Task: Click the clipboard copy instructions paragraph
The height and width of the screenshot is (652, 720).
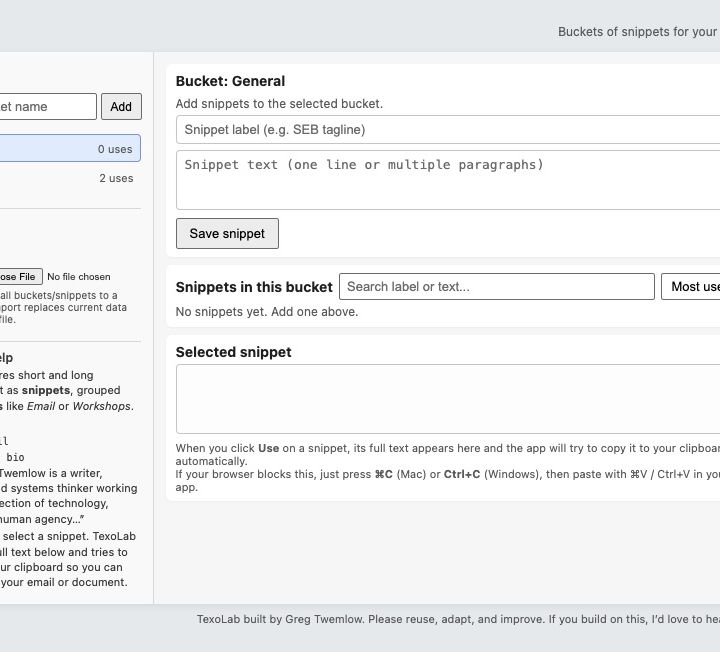Action: click(448, 467)
